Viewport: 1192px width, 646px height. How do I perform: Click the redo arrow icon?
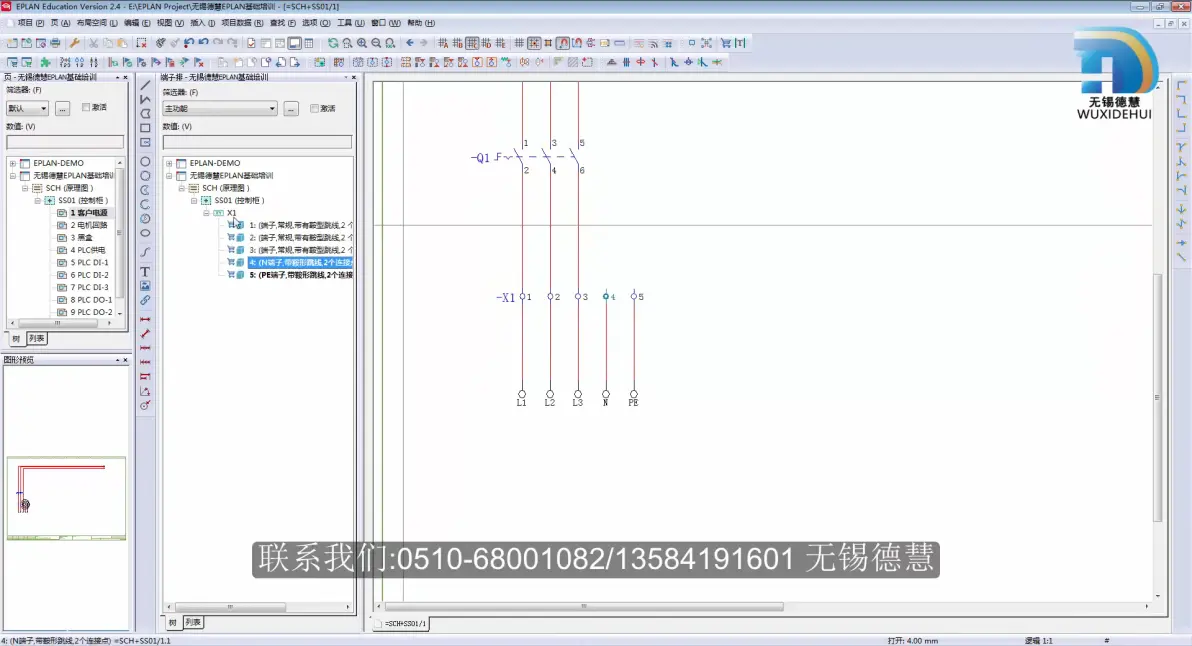tap(218, 43)
